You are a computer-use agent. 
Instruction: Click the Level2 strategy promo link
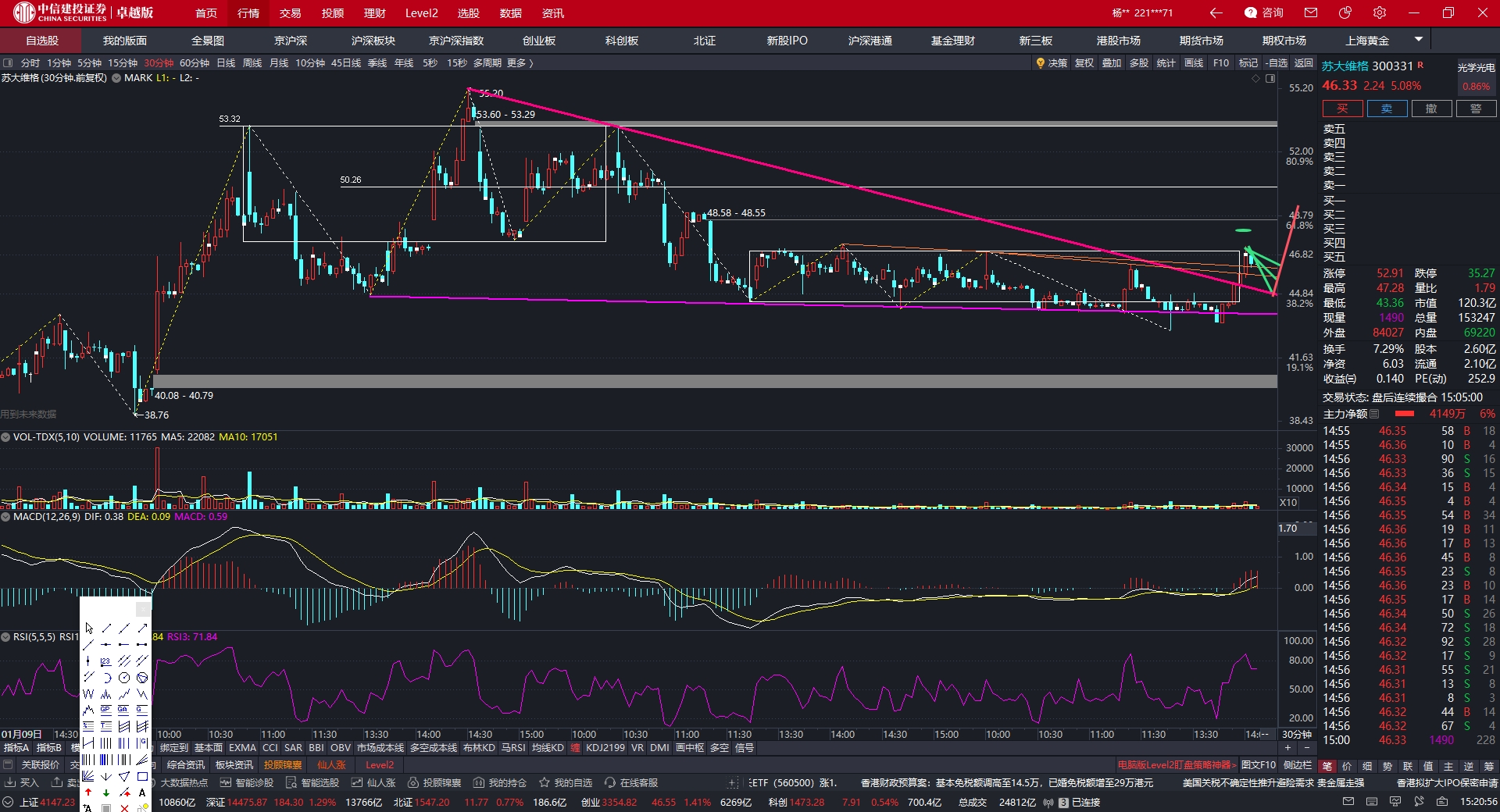1177,765
